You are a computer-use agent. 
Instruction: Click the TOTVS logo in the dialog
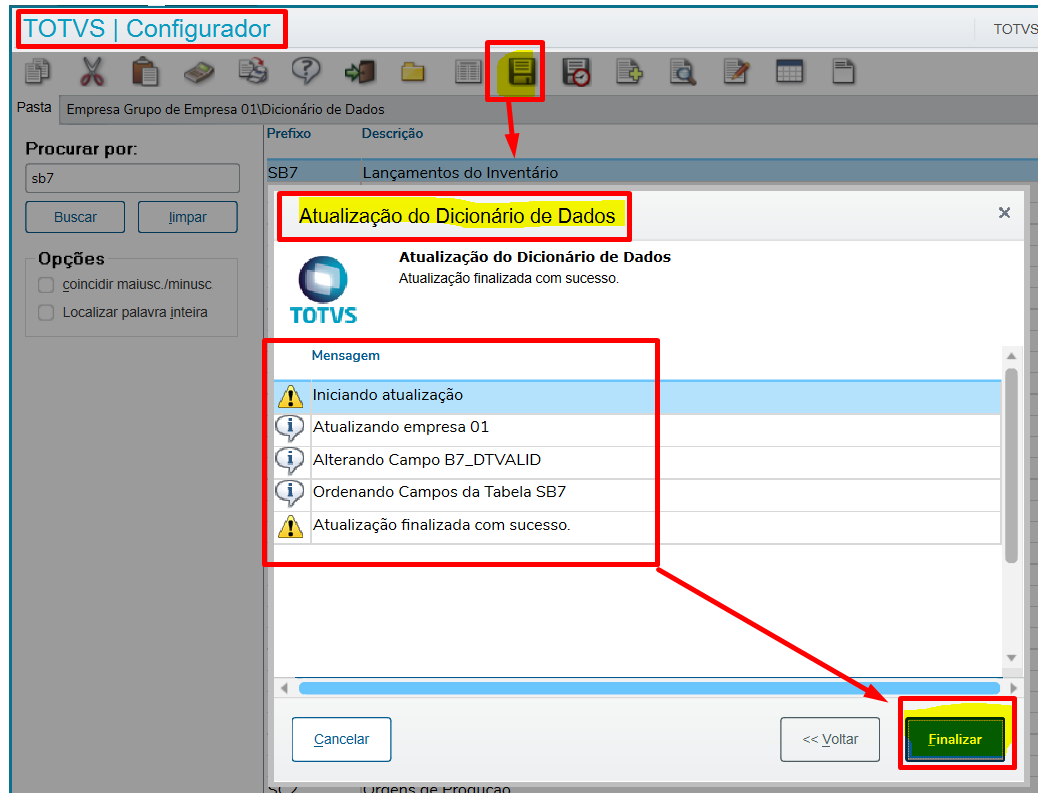323,290
